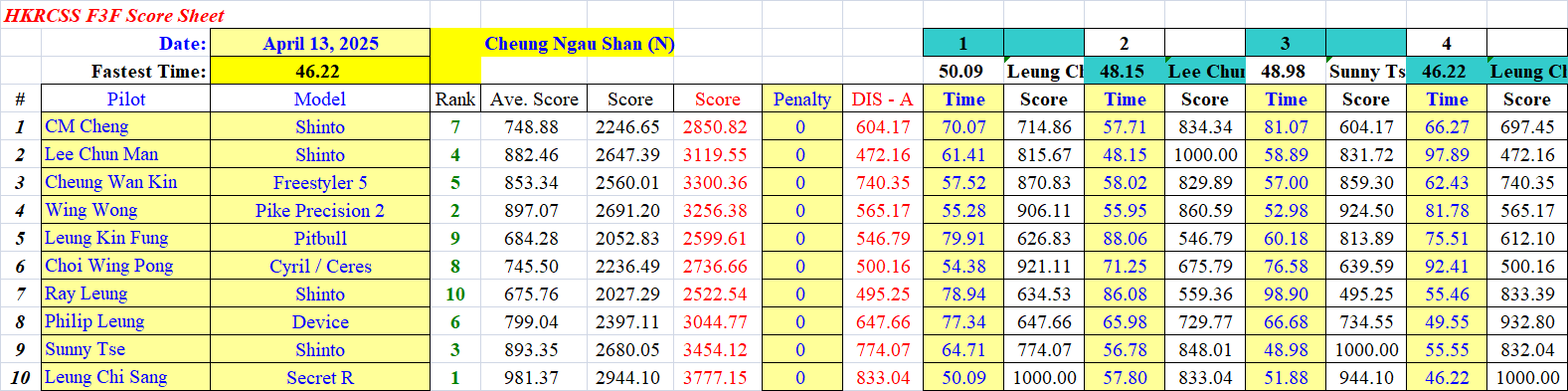
Task: Click round 1 time 70.07
Action: 963,127
